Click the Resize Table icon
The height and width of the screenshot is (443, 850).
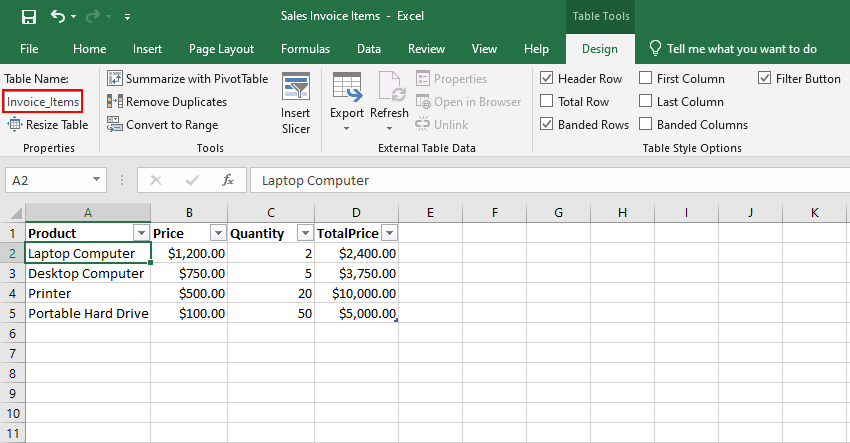pos(15,124)
